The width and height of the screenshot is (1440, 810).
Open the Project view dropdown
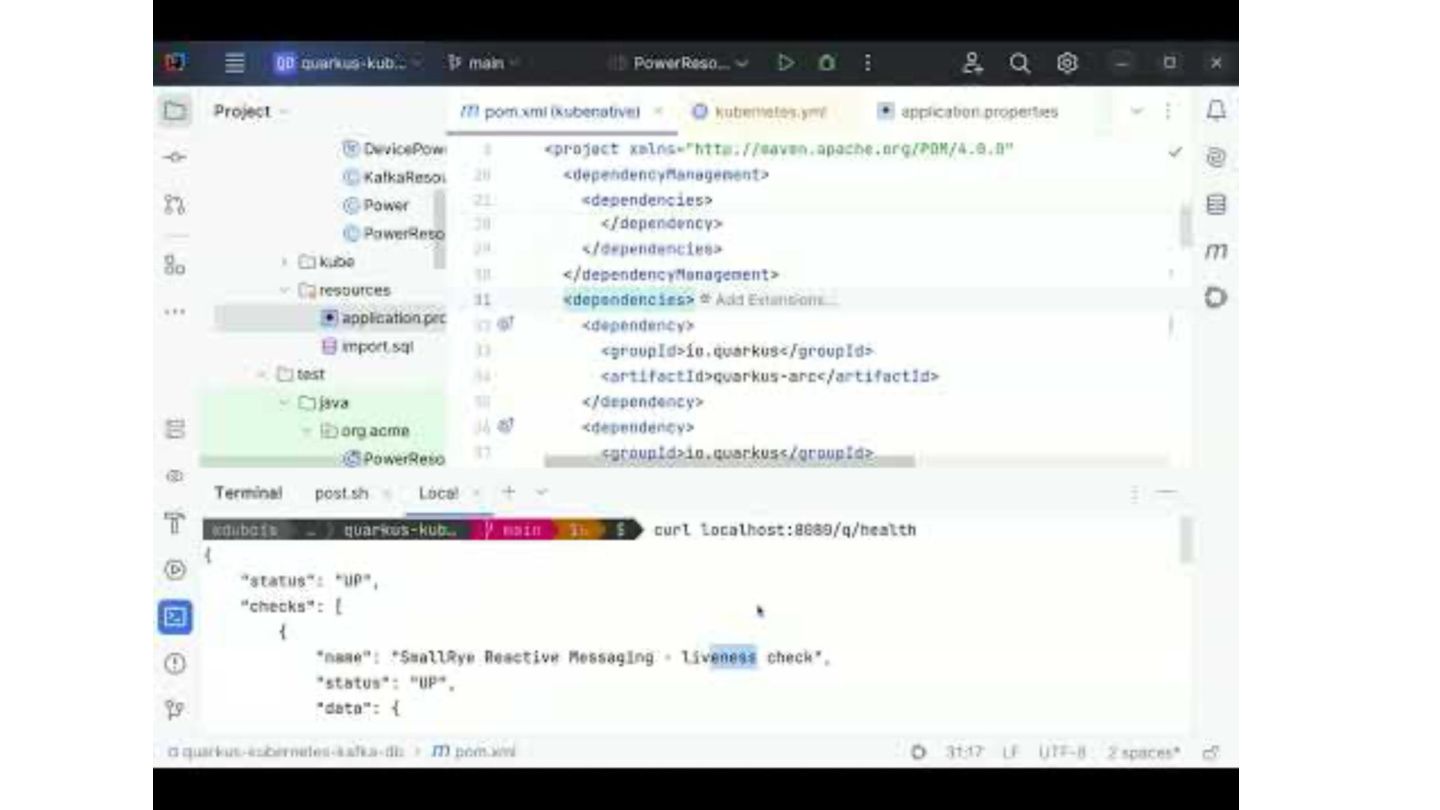pyautogui.click(x=250, y=111)
